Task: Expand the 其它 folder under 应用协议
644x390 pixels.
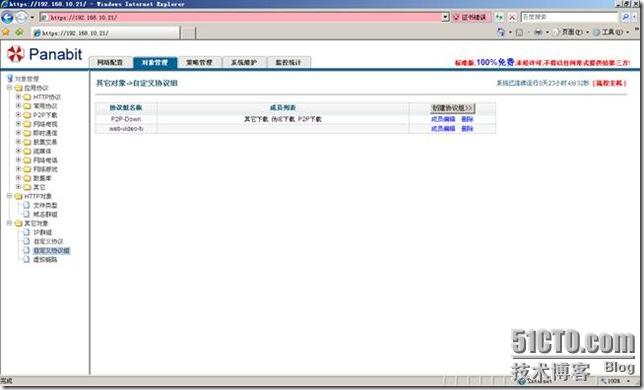Action: coord(18,187)
